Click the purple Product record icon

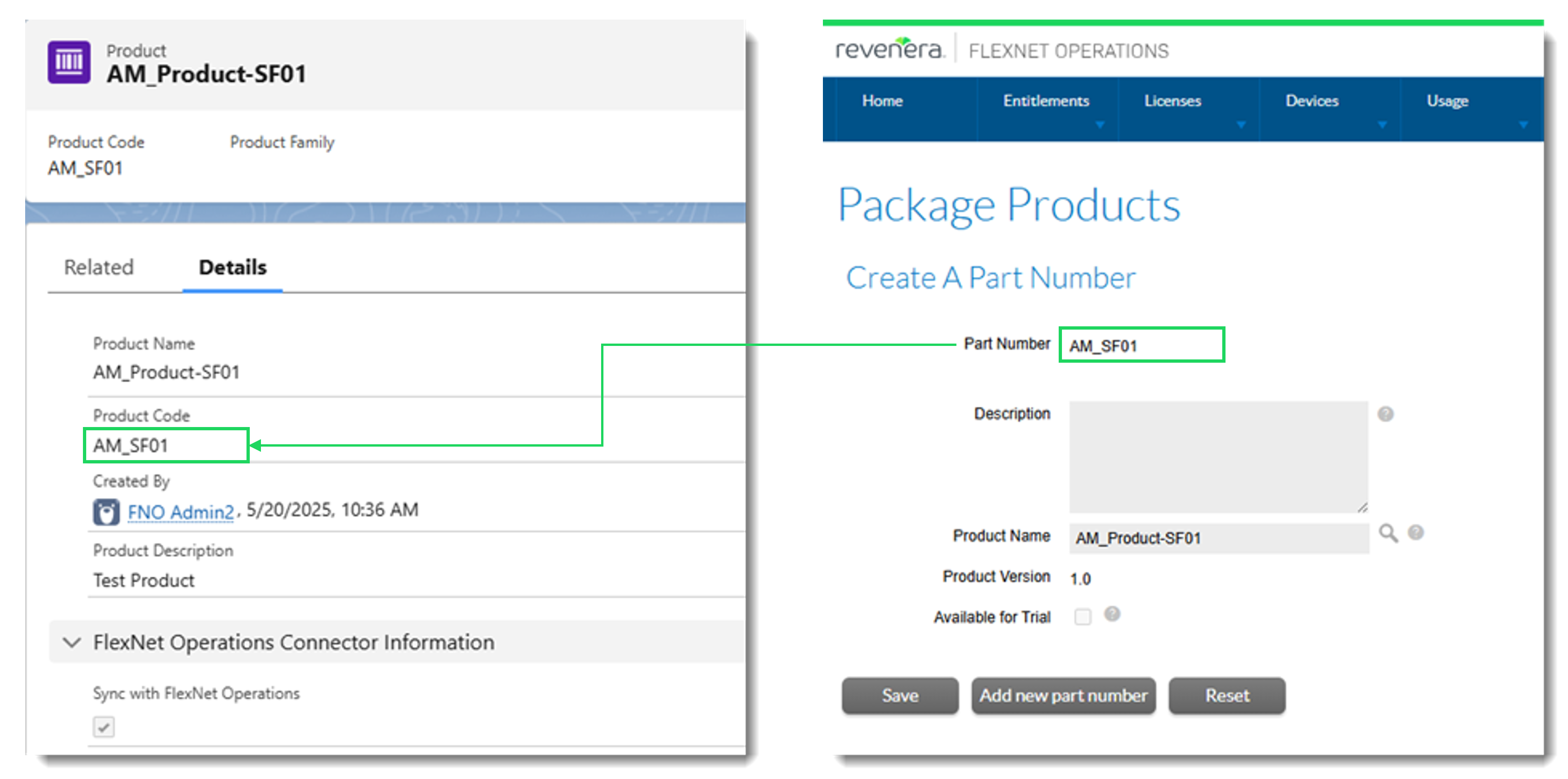tap(69, 62)
